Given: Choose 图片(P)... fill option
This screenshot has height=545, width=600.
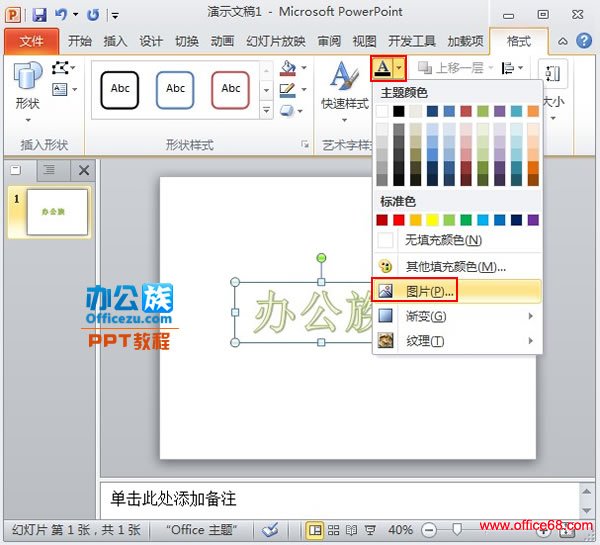Looking at the screenshot, I should pyautogui.click(x=457, y=291).
